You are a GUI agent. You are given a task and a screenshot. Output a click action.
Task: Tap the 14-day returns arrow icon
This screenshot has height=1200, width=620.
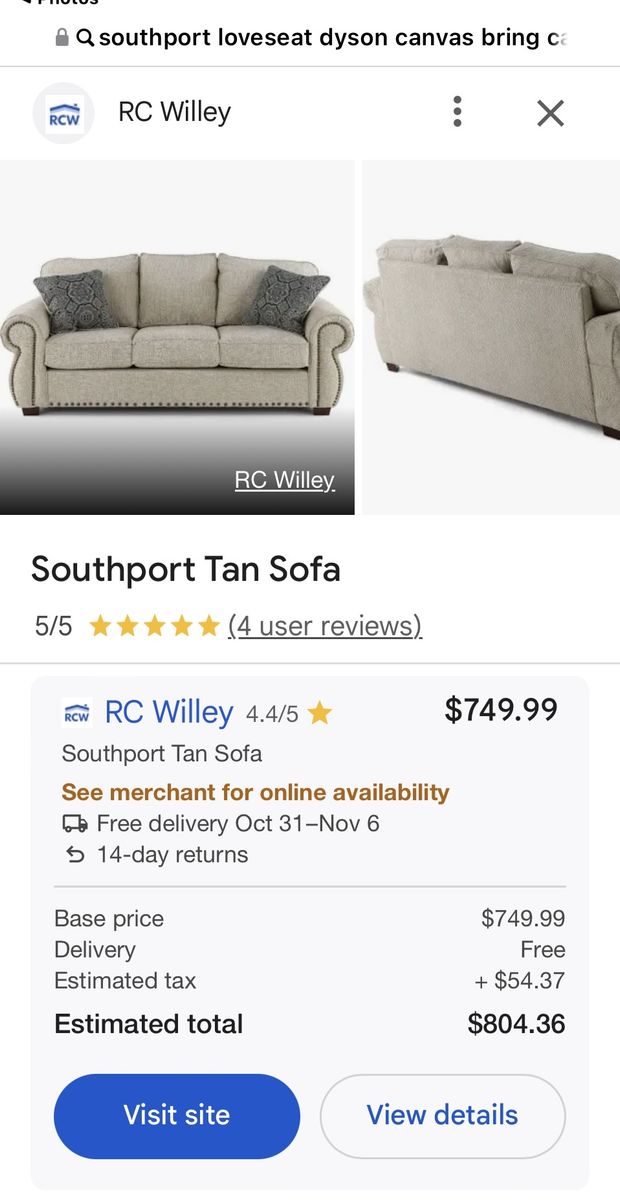(74, 855)
